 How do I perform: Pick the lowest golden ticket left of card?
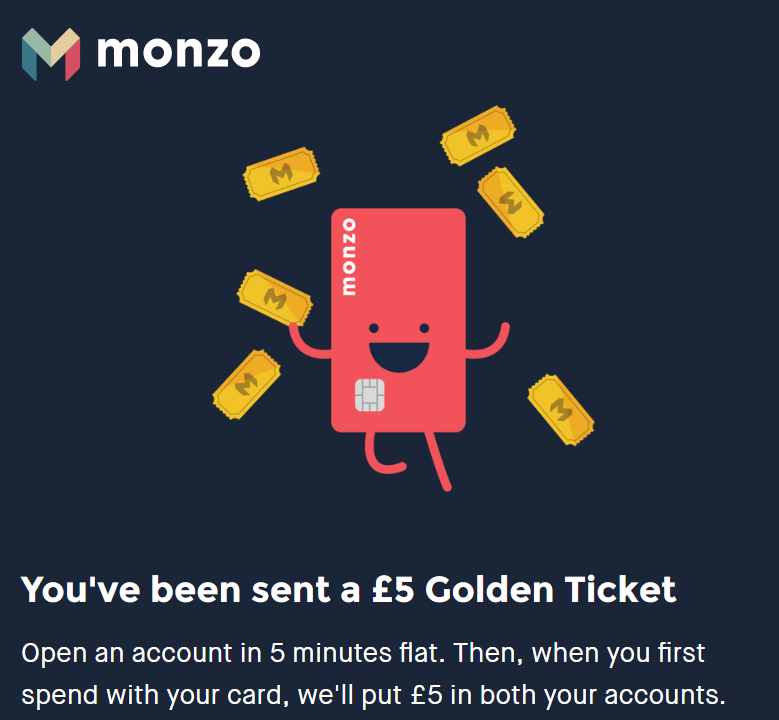coord(246,385)
